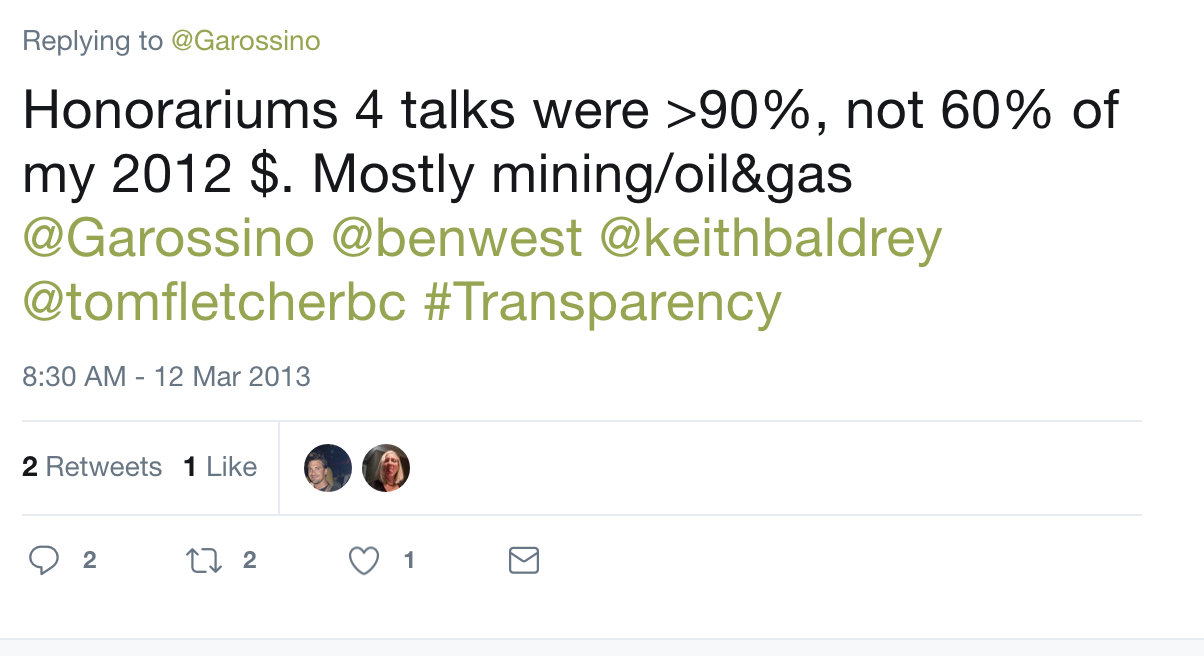Open the @tomfletcherbc mention
Image resolution: width=1204 pixels, height=656 pixels.
tap(214, 303)
